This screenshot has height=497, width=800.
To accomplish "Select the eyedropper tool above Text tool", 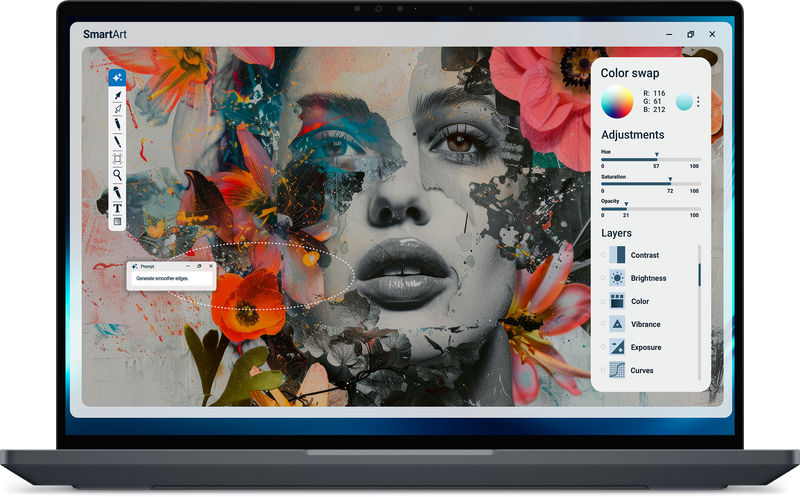I will (x=117, y=192).
